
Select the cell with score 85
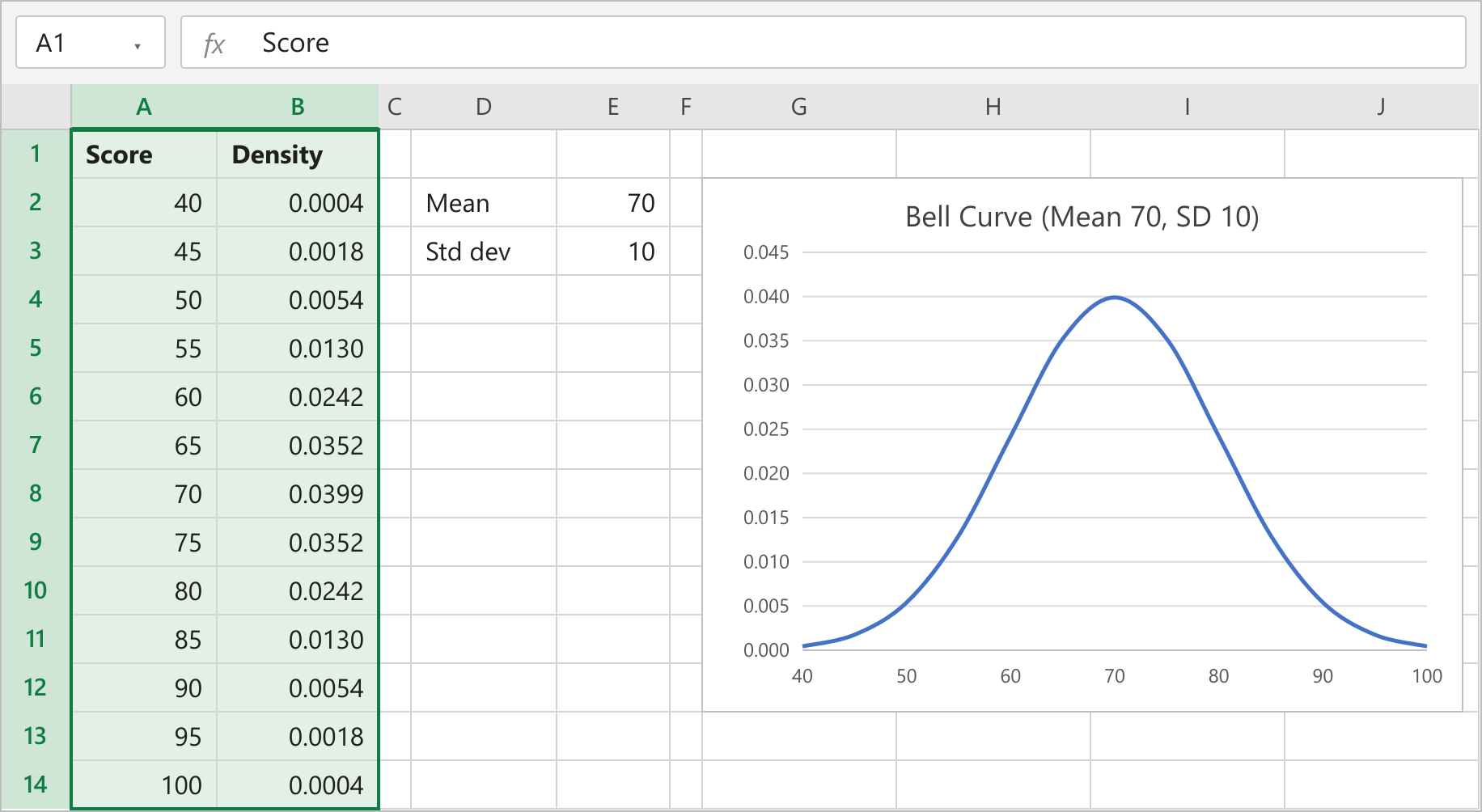(144, 639)
